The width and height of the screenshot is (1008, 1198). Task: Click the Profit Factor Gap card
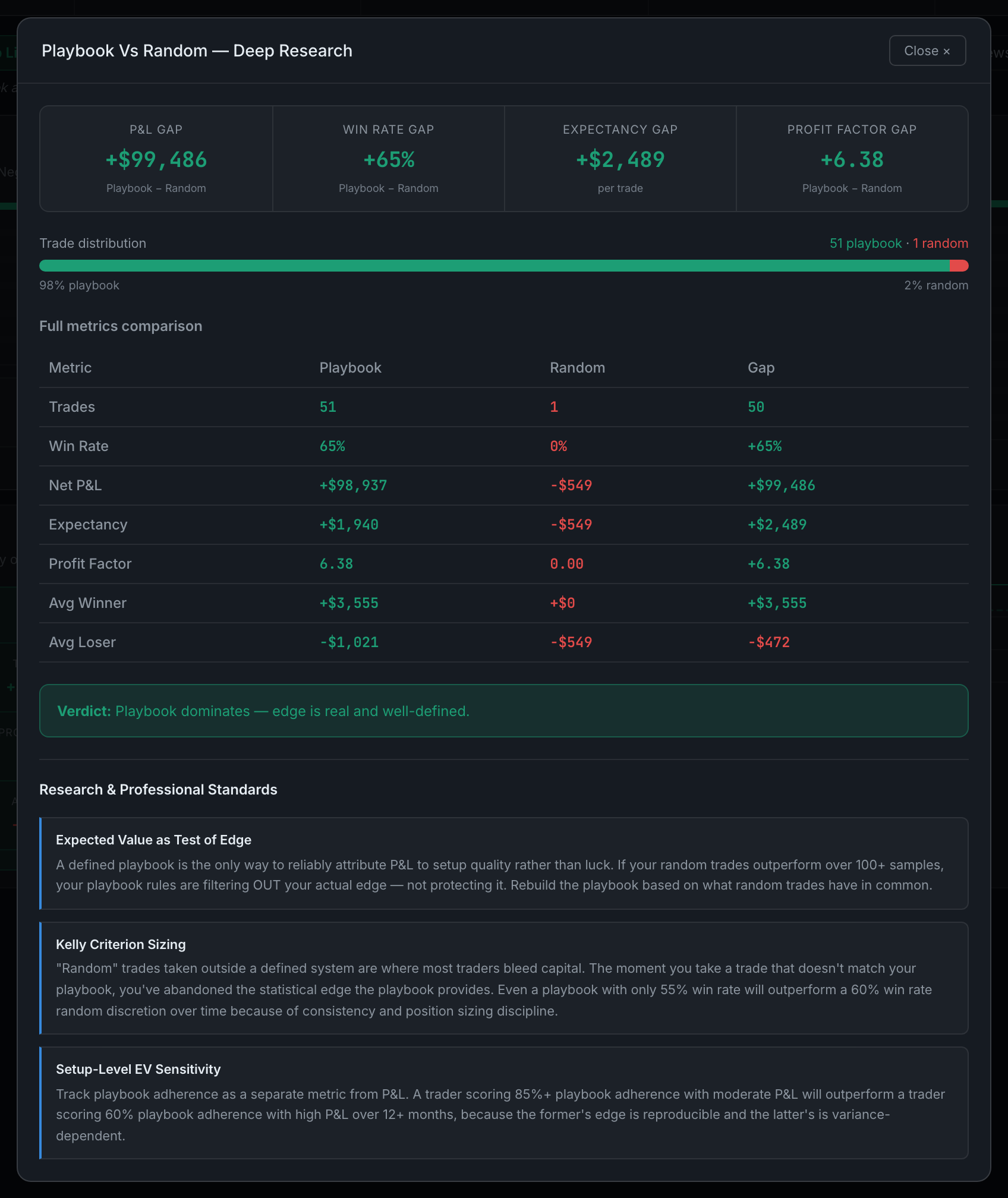pos(852,159)
